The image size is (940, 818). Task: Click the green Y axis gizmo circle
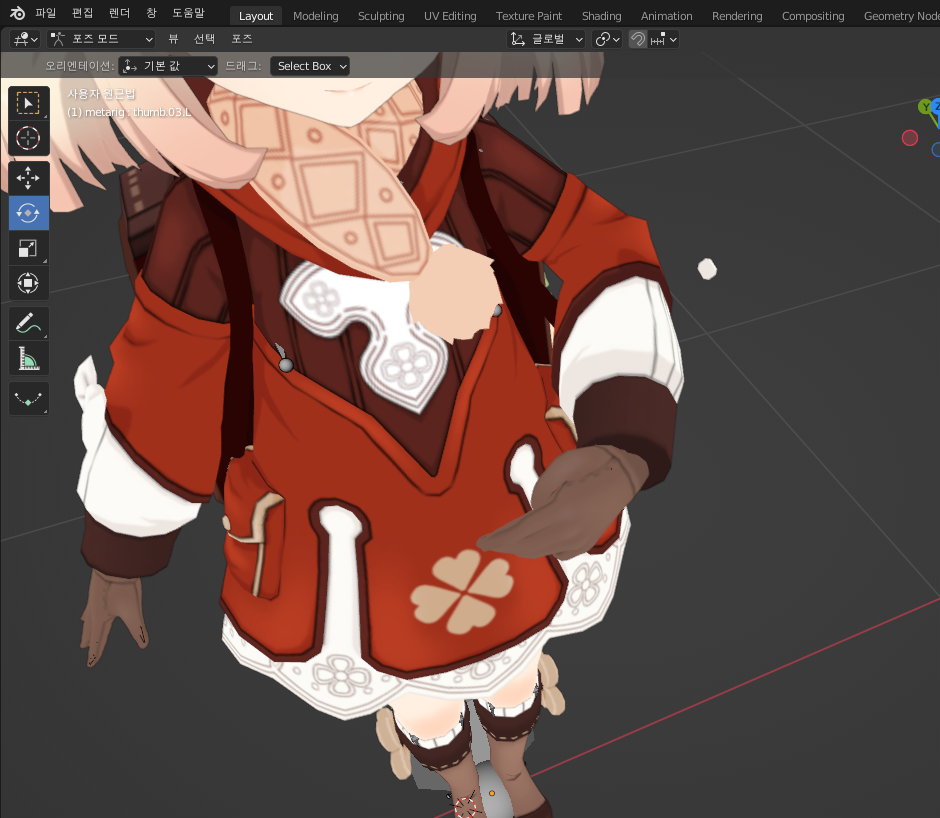click(x=925, y=107)
